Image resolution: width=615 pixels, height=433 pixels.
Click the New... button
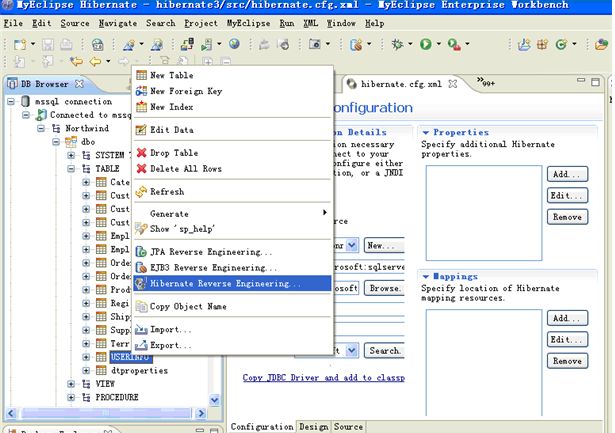(x=384, y=246)
